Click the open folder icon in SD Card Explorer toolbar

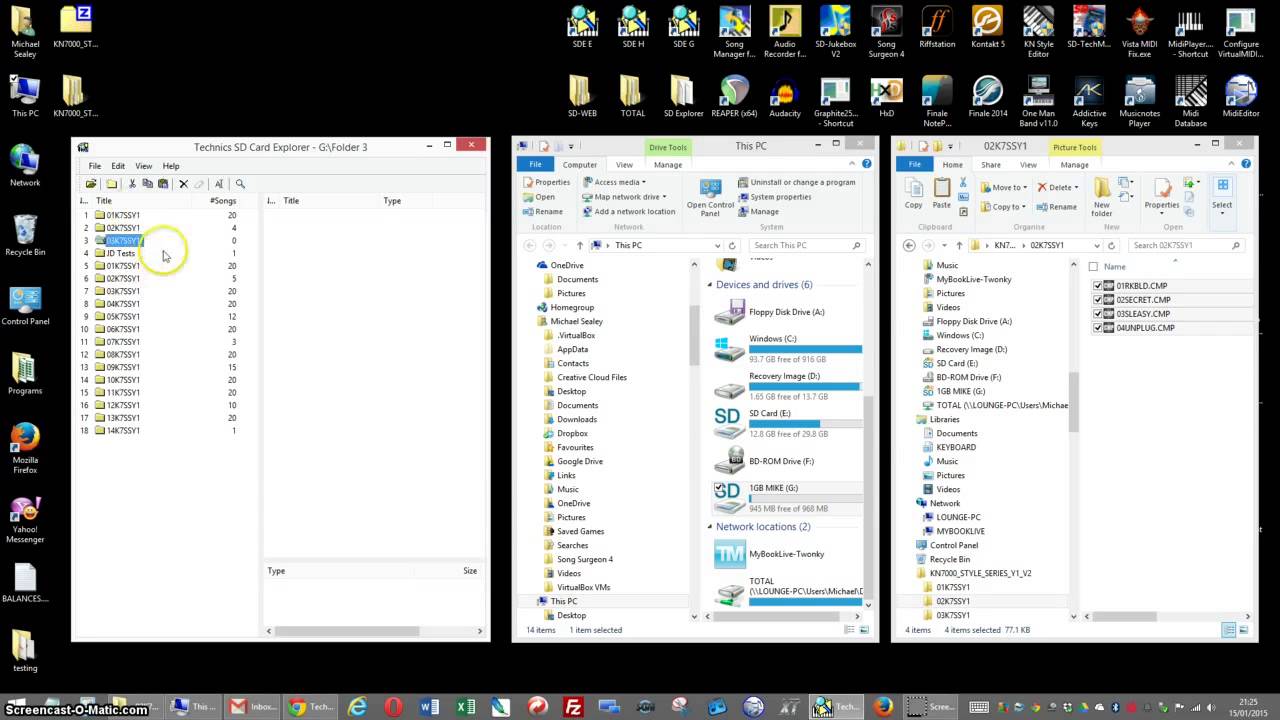[91, 184]
